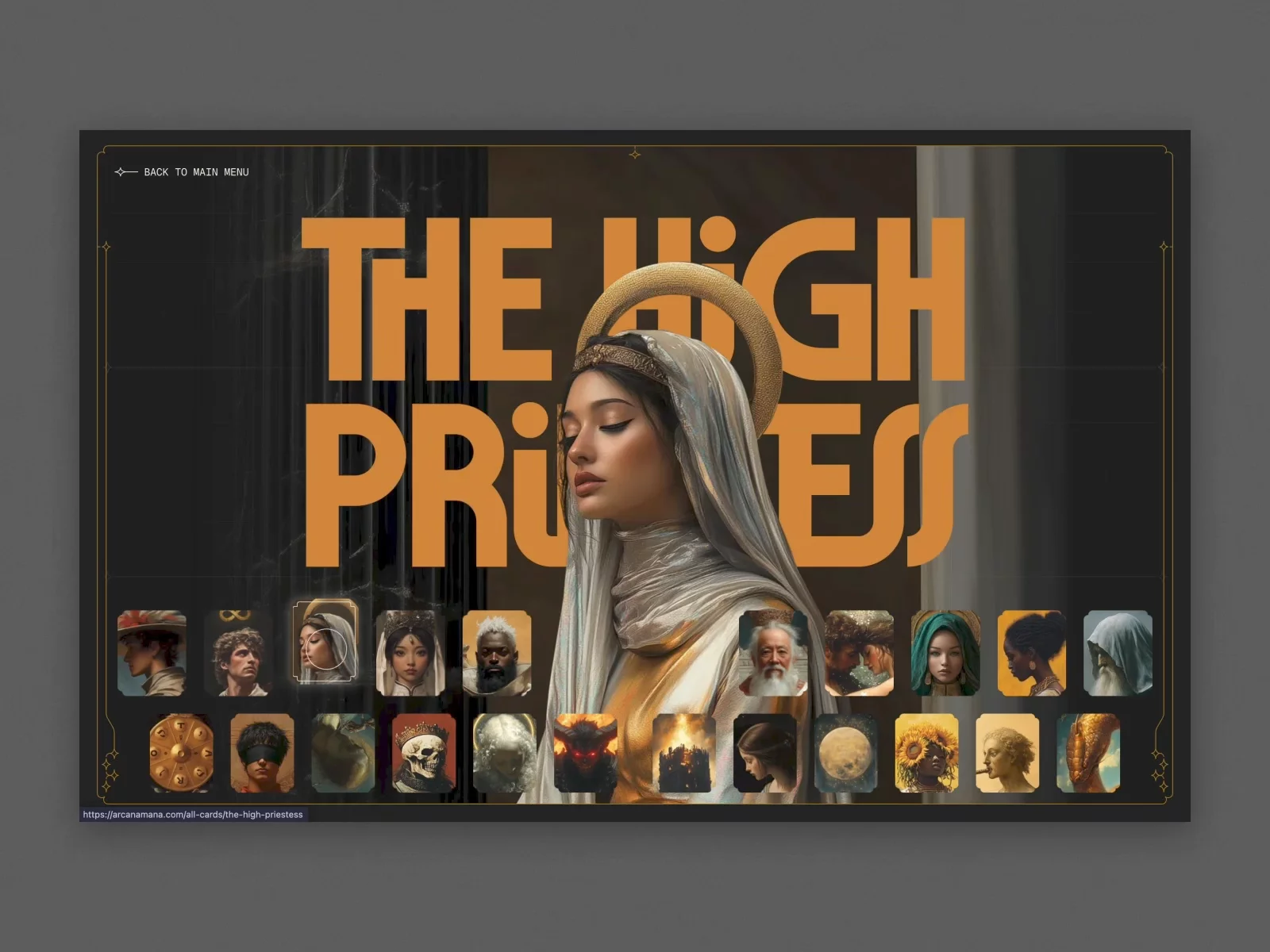Choose the crowned skull Death card

424,753
